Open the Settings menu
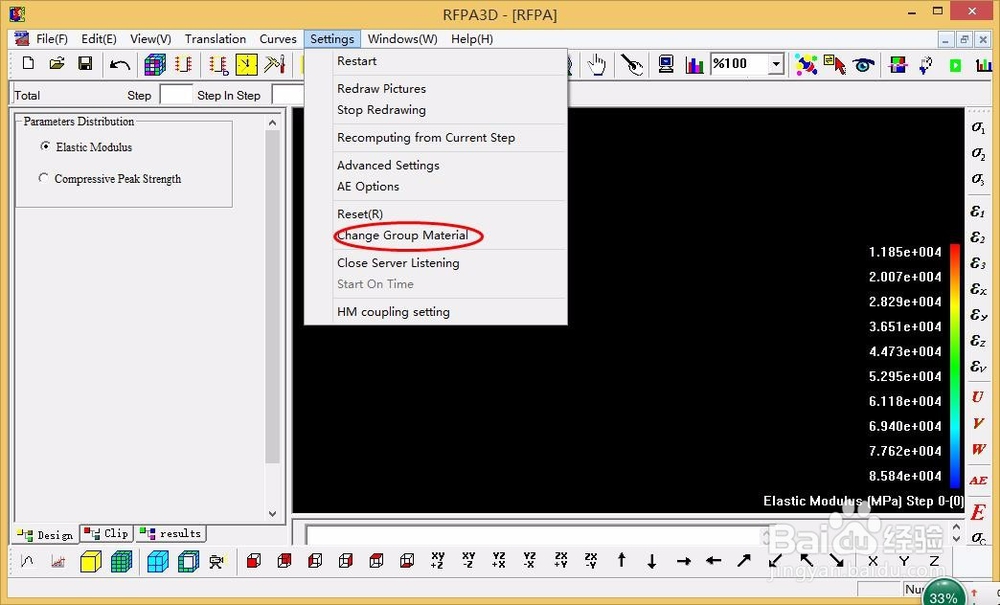The width and height of the screenshot is (1000, 605). pyautogui.click(x=332, y=39)
